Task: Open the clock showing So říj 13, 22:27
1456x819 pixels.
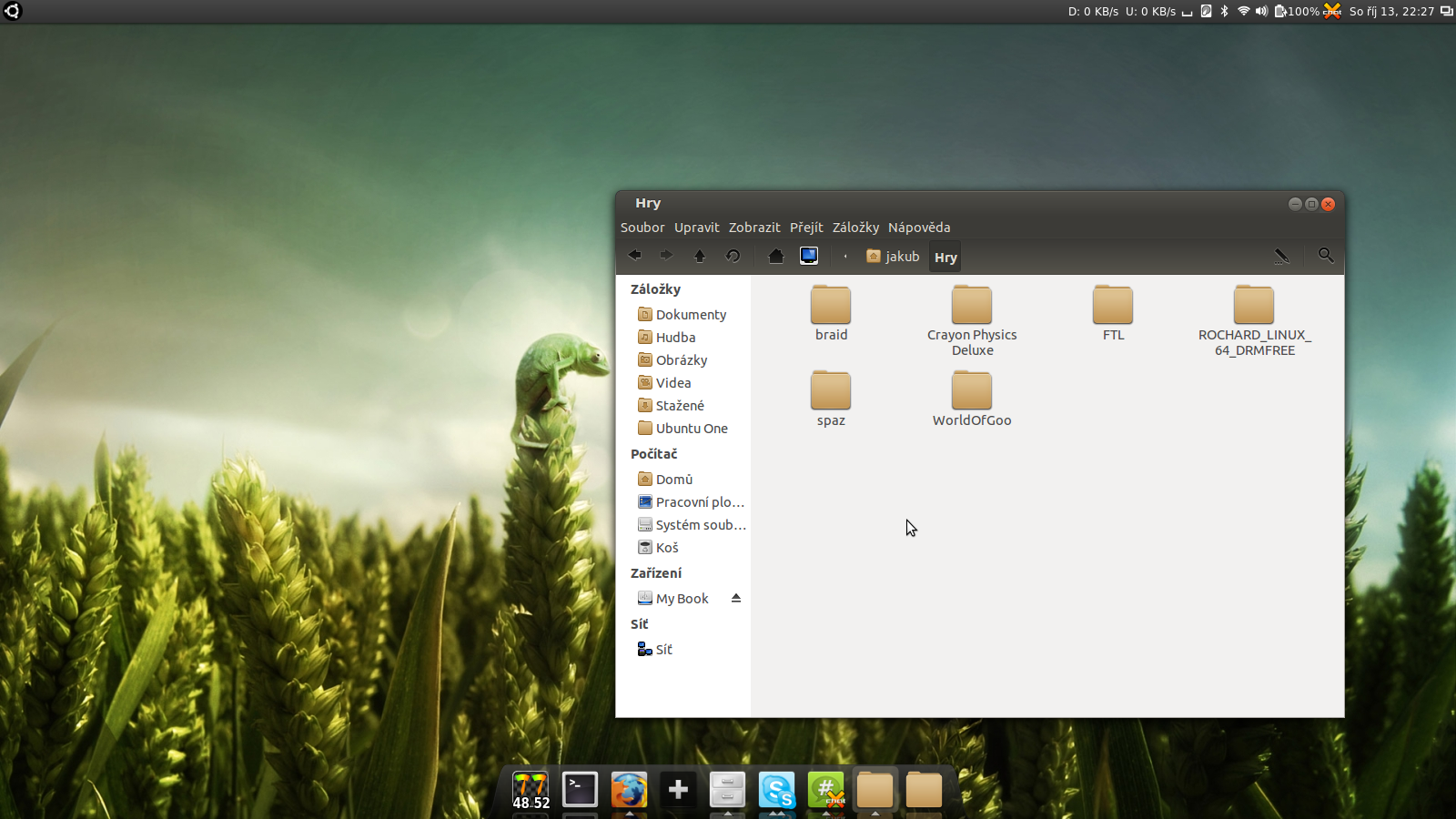Action: (x=1391, y=11)
